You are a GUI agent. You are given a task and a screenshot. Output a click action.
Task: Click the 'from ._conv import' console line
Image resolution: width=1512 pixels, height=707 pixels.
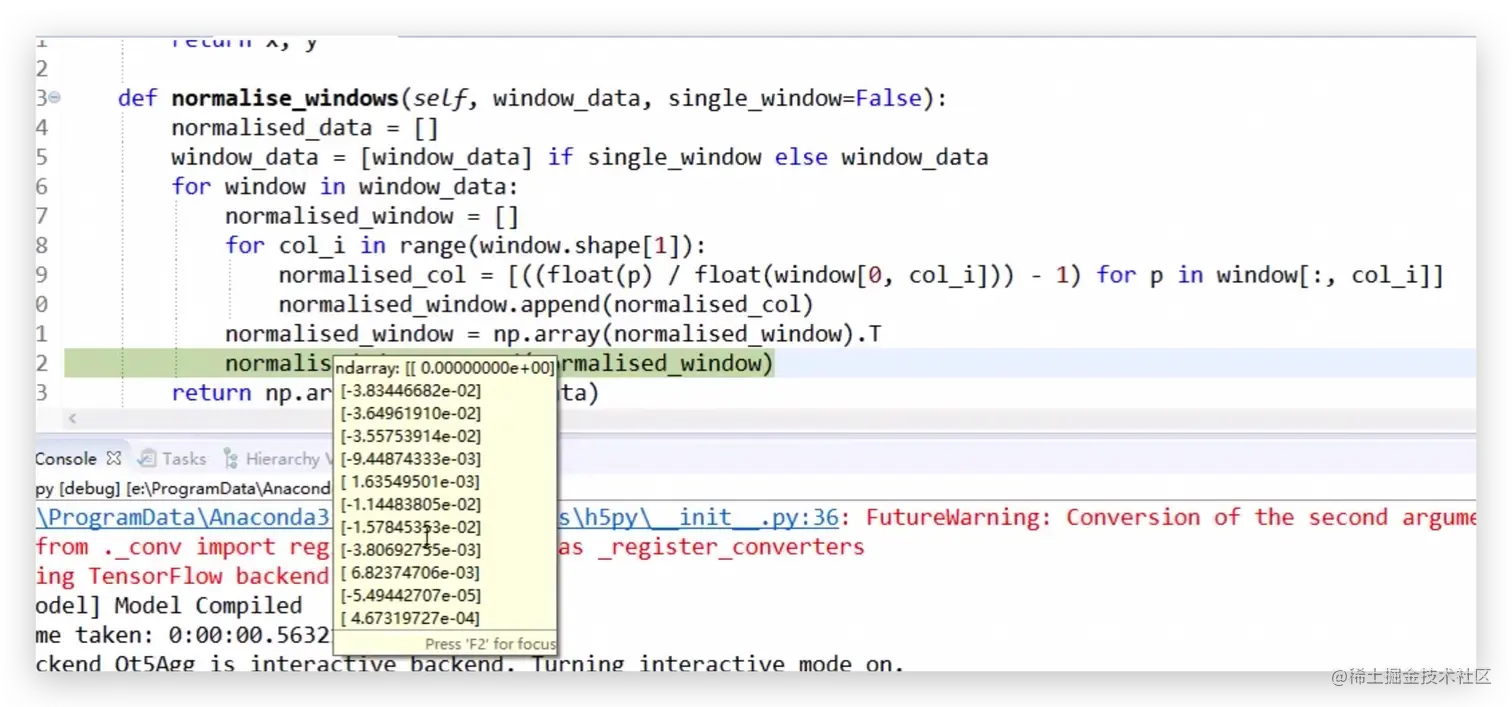pos(183,547)
